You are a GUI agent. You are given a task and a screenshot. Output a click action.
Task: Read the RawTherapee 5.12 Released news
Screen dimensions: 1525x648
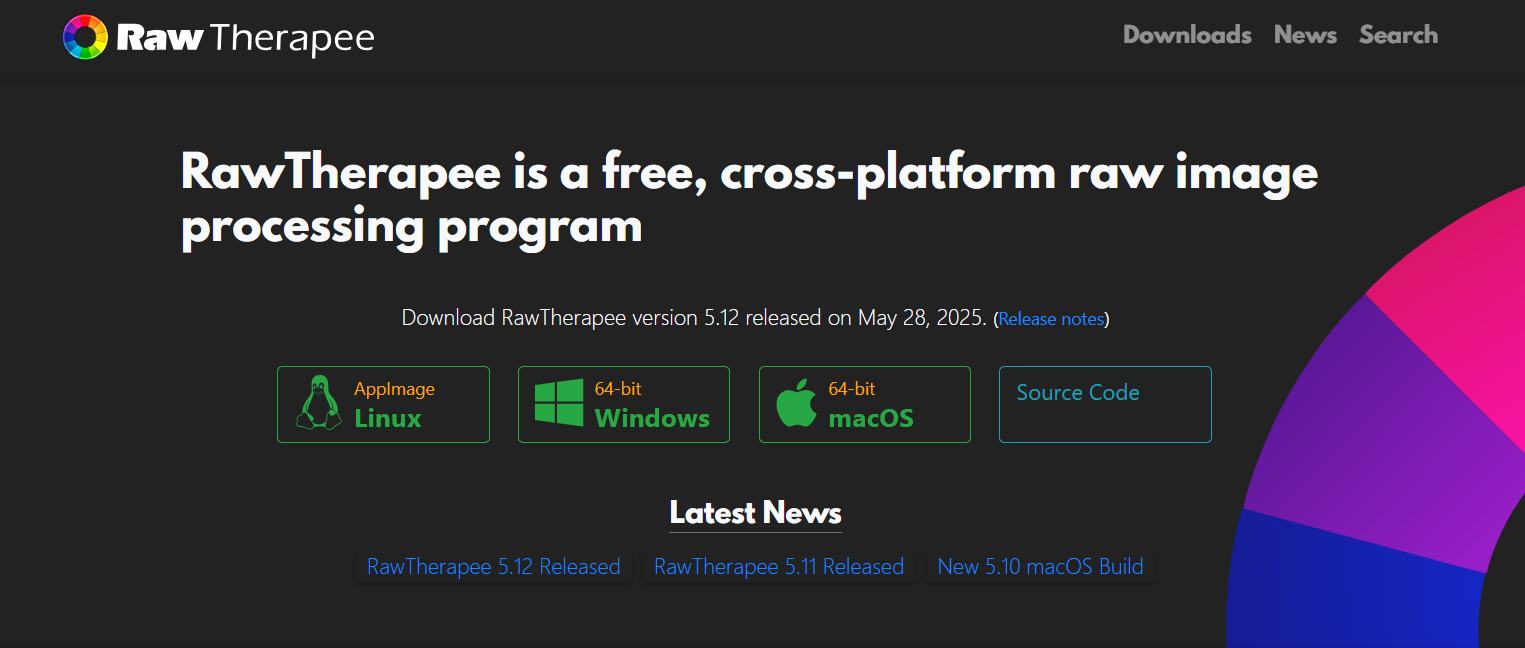(493, 567)
